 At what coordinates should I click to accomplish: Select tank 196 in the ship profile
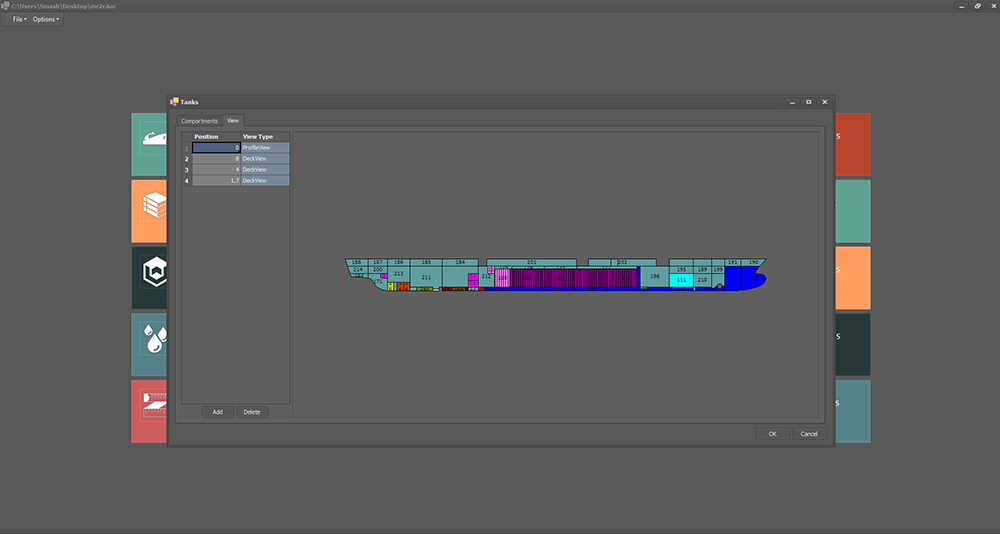tap(654, 276)
